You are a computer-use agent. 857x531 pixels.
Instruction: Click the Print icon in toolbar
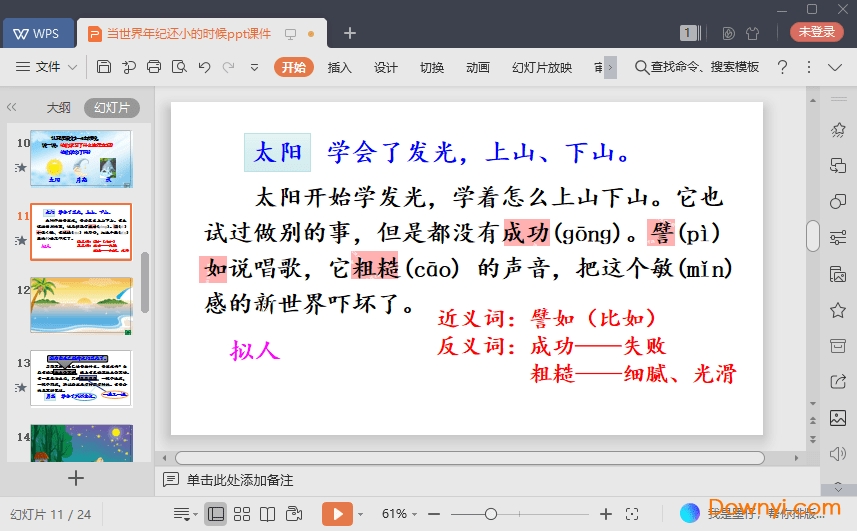(154, 67)
